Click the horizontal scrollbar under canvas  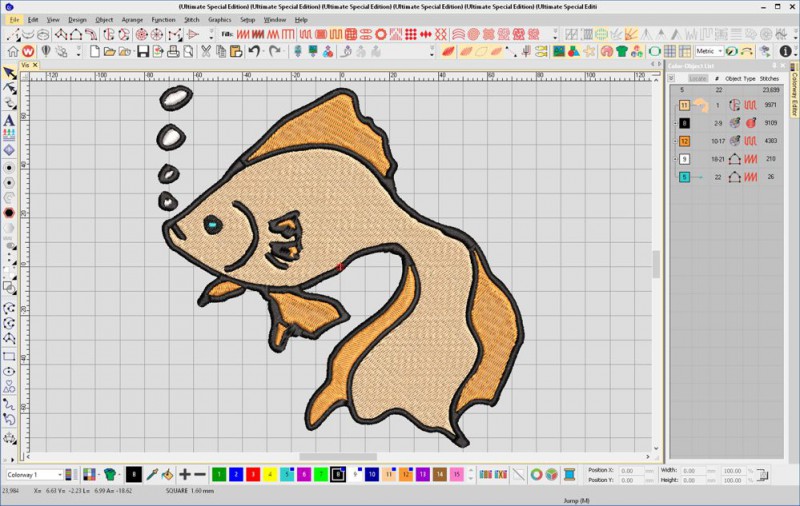338,457
